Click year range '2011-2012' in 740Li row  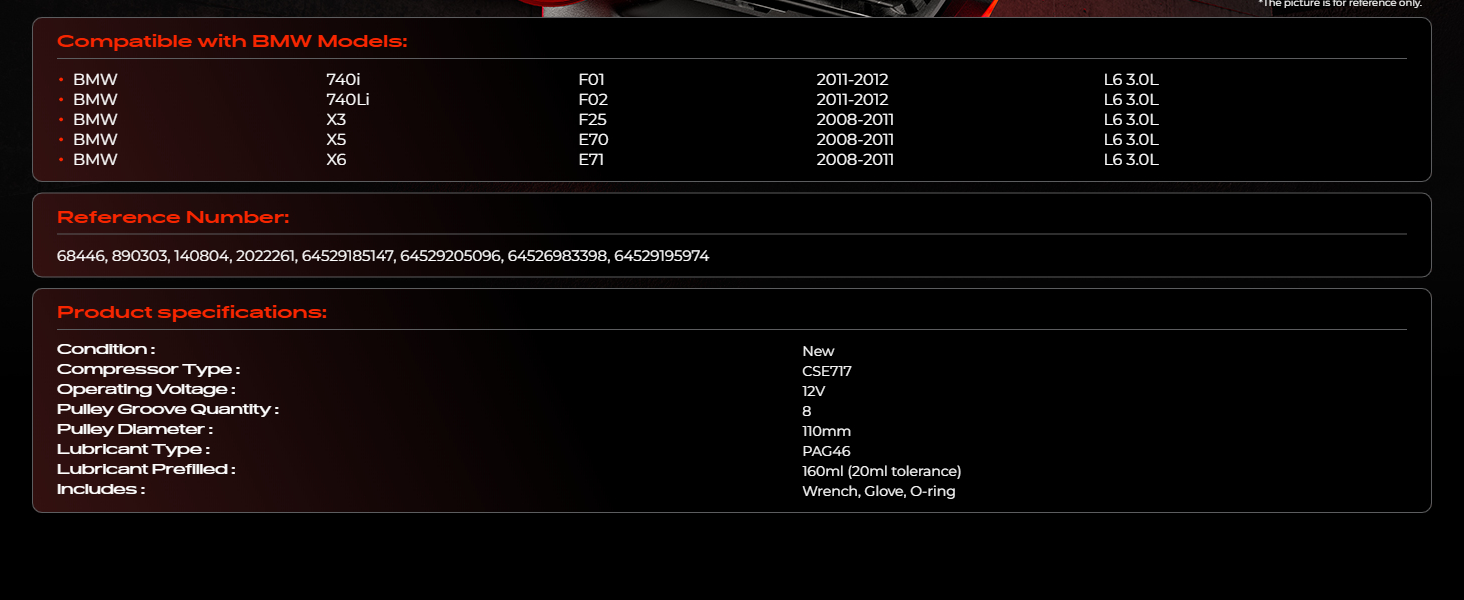pos(852,100)
